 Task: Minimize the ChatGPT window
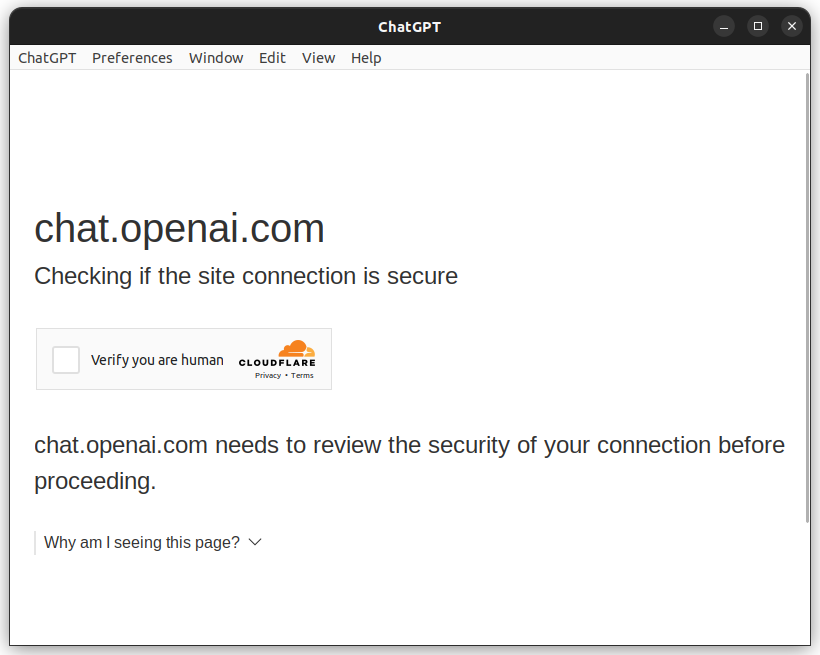pyautogui.click(x=723, y=26)
